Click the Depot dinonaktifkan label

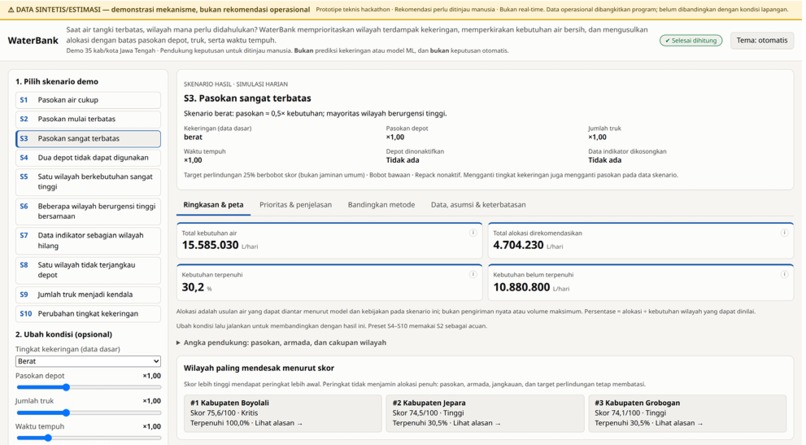click(415, 151)
